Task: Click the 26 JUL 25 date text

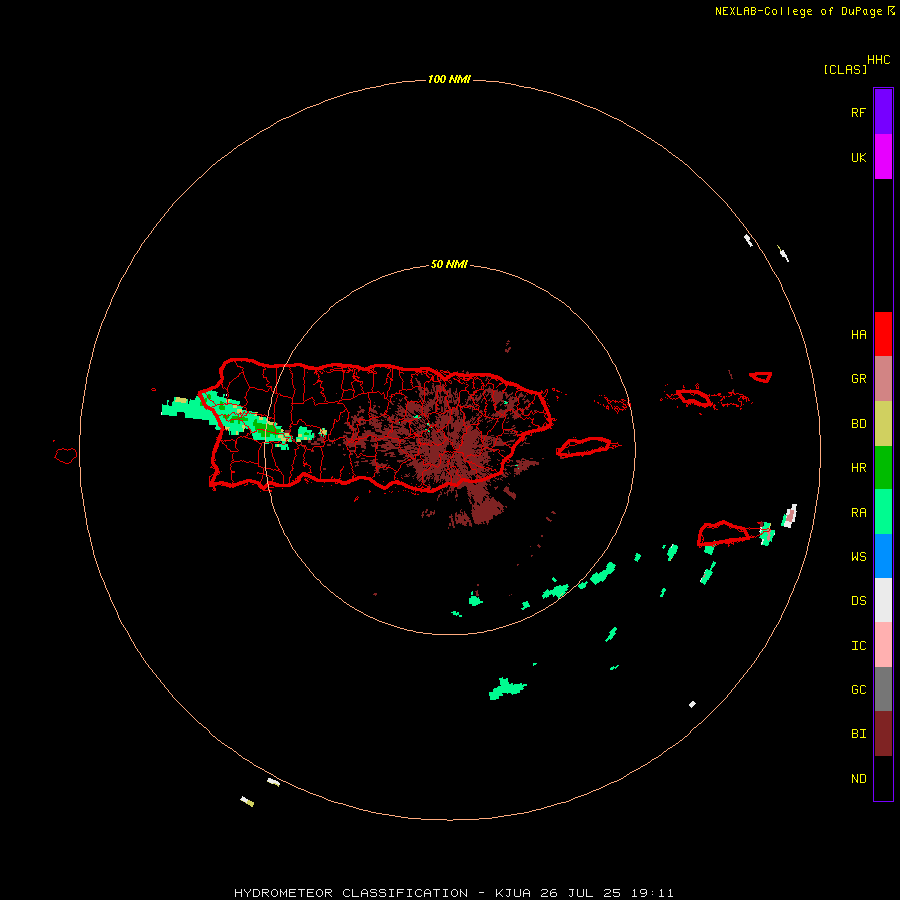Action: pyautogui.click(x=579, y=893)
